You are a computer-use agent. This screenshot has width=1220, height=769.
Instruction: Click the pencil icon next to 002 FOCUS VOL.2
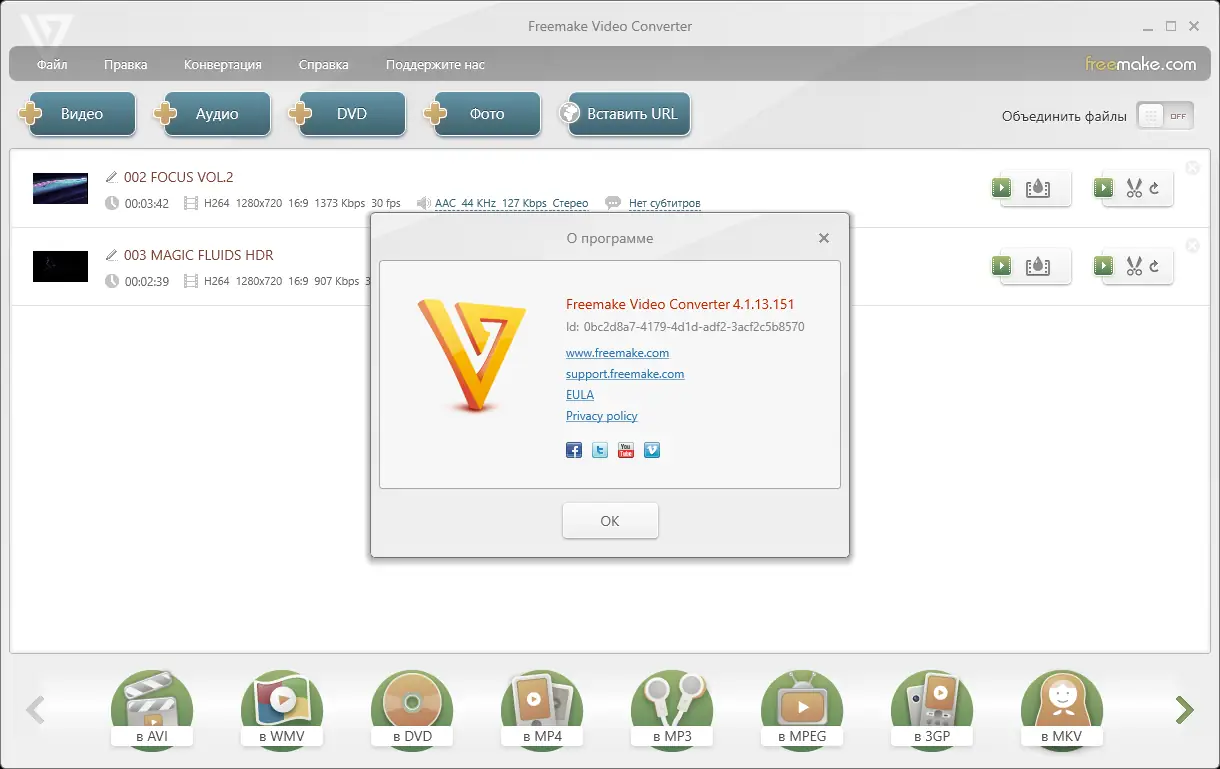(x=111, y=177)
